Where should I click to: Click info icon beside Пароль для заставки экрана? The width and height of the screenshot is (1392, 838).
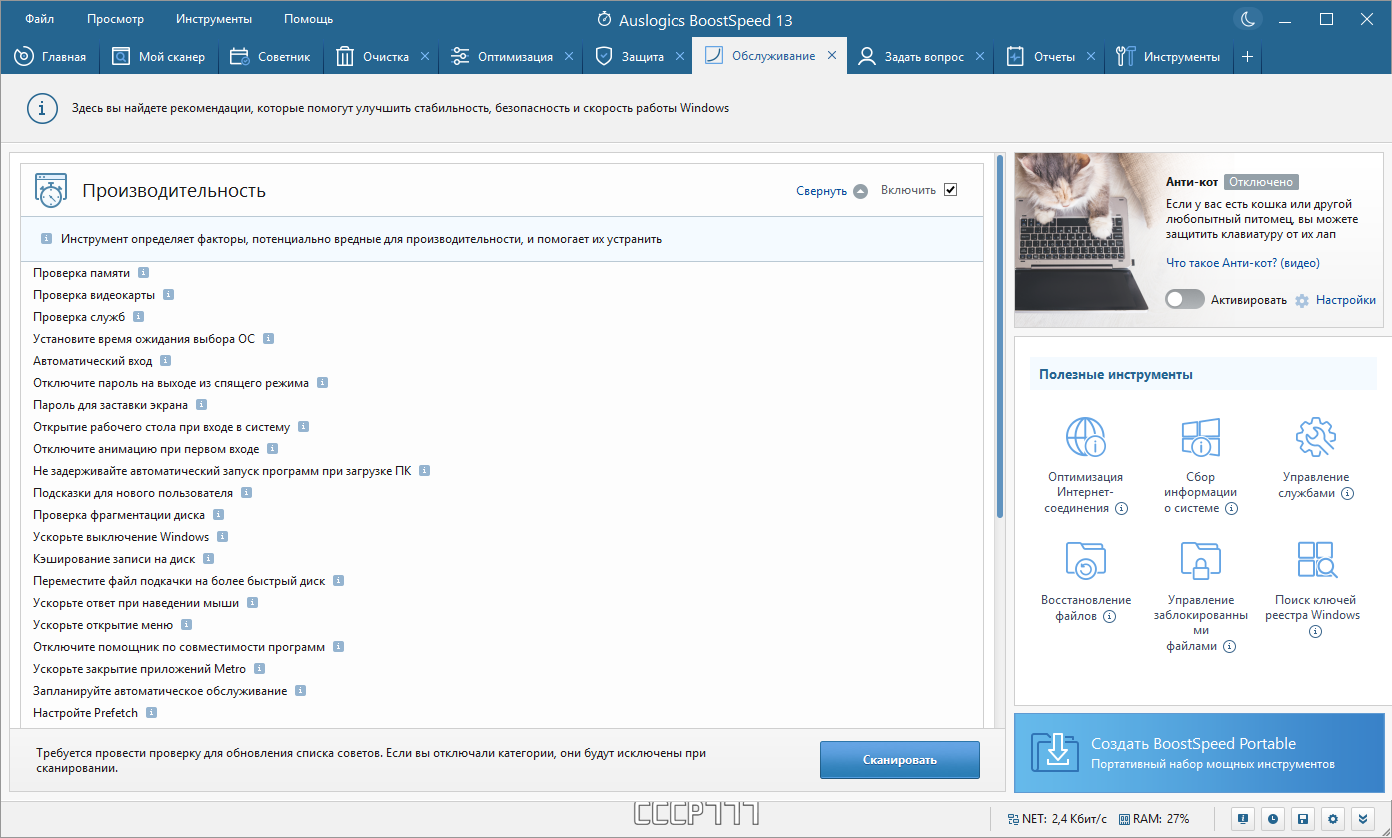[201, 404]
